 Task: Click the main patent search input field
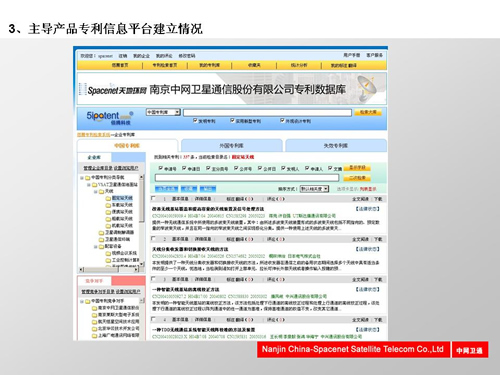267,113
